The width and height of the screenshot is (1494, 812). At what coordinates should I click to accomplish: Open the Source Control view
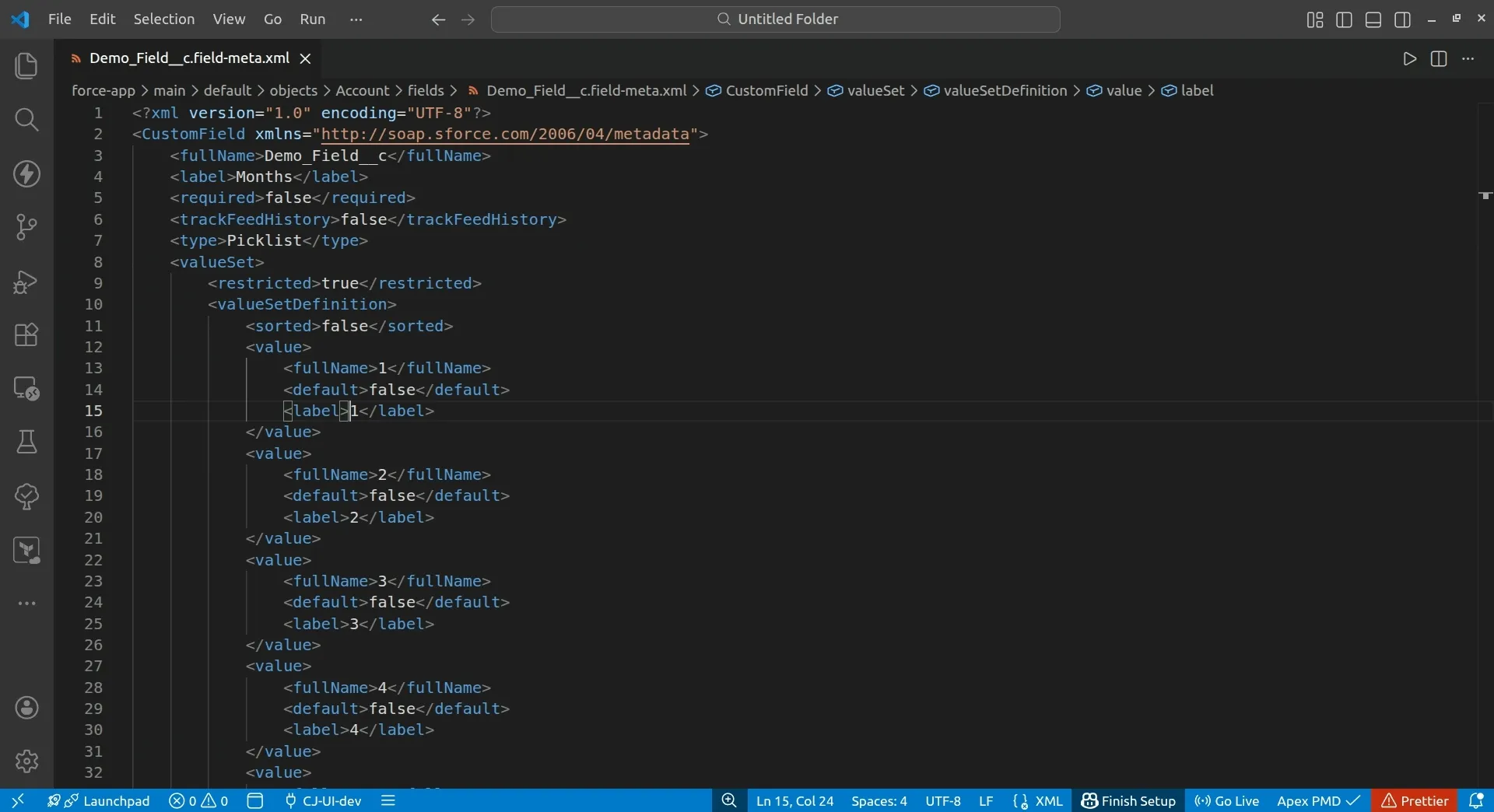click(x=26, y=228)
